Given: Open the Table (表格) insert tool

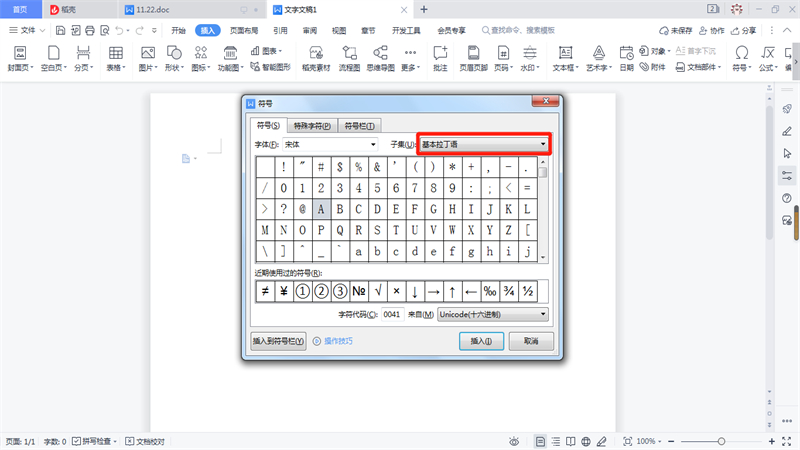Looking at the screenshot, I should pyautogui.click(x=116, y=57).
